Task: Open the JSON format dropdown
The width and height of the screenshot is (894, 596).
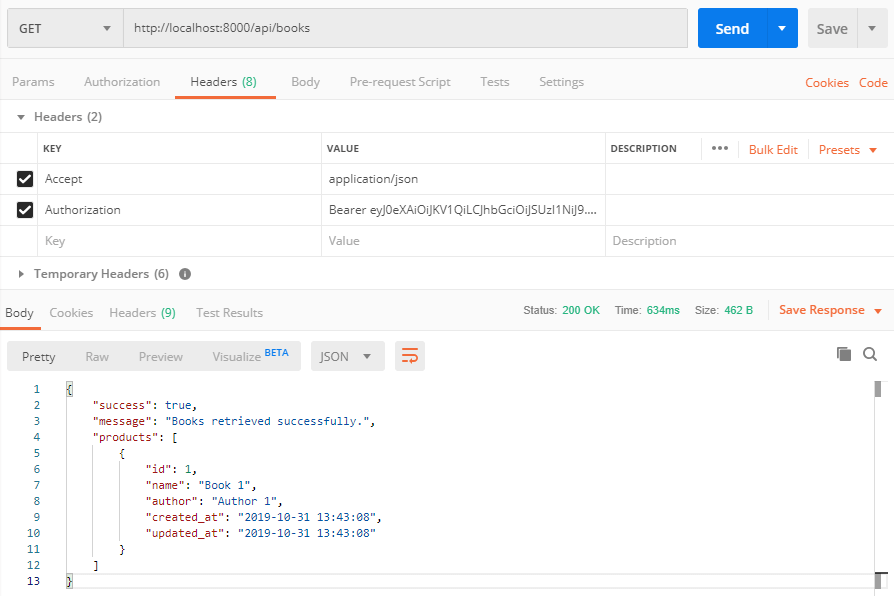Action: coord(347,356)
